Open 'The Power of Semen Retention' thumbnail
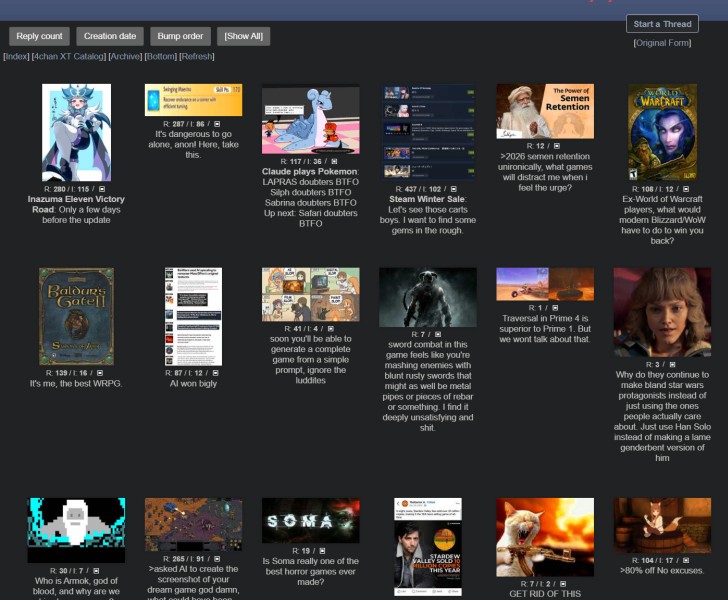Viewport: 728px width, 600px height. coord(545,111)
